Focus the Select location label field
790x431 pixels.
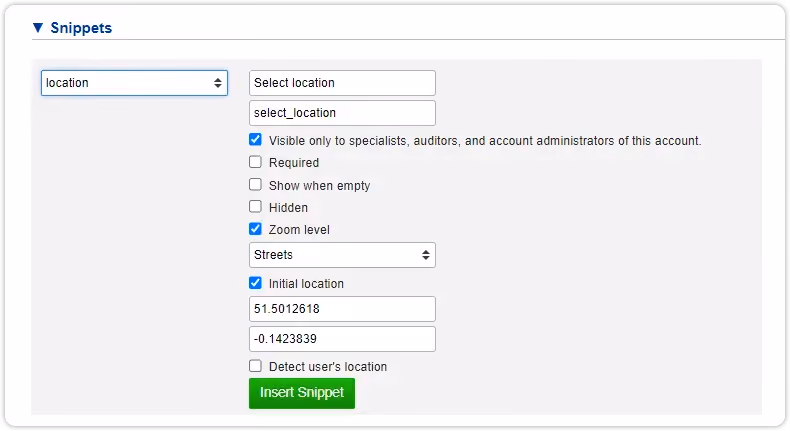(x=342, y=83)
